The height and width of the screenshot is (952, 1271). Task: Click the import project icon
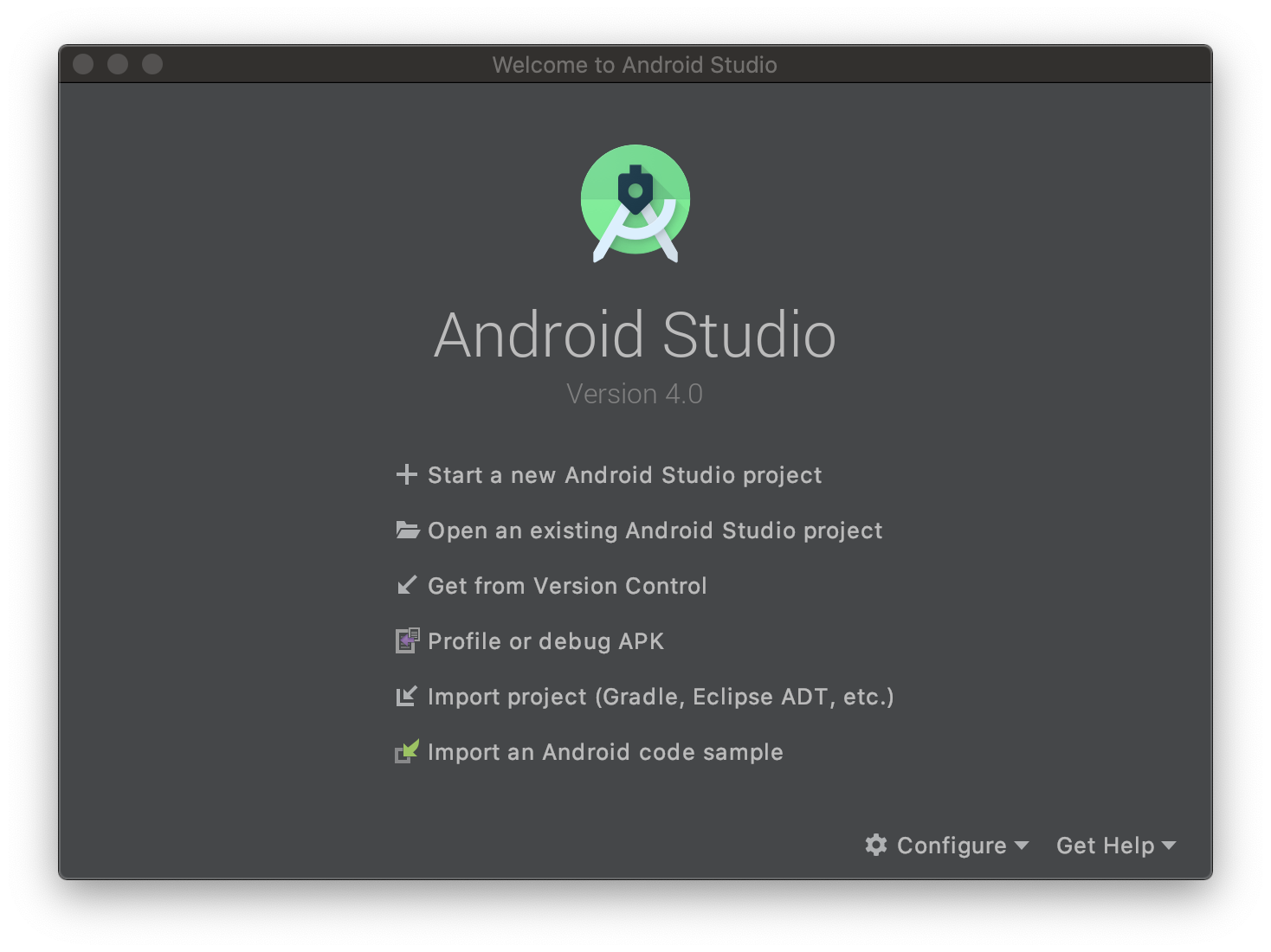point(406,696)
